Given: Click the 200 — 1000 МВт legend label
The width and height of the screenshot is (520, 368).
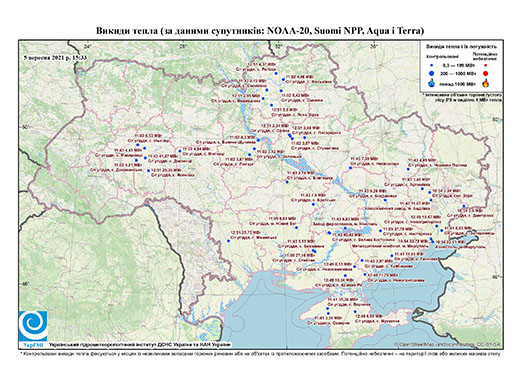Looking at the screenshot, I should [x=457, y=73].
